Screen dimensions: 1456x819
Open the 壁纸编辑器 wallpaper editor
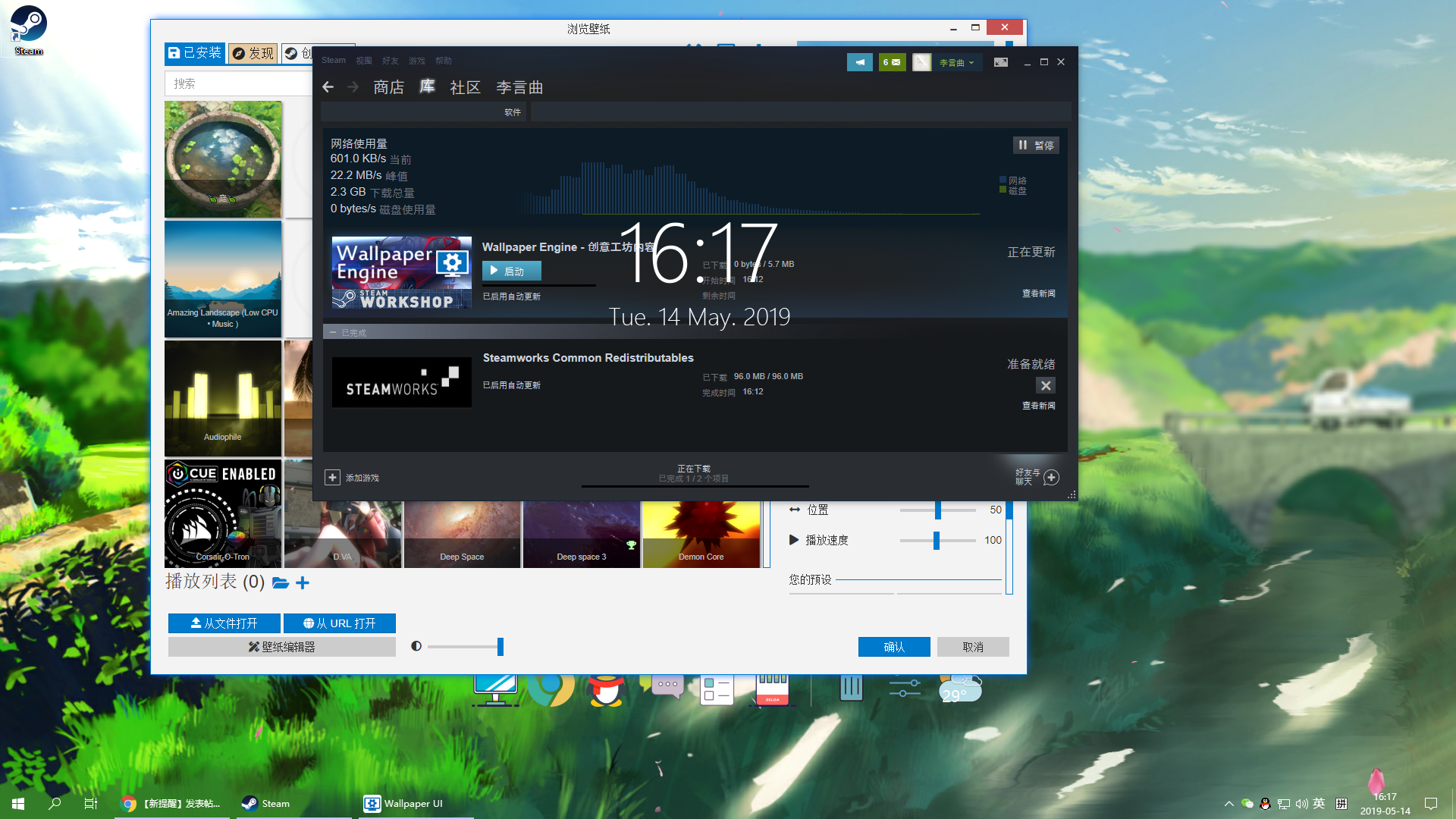282,647
